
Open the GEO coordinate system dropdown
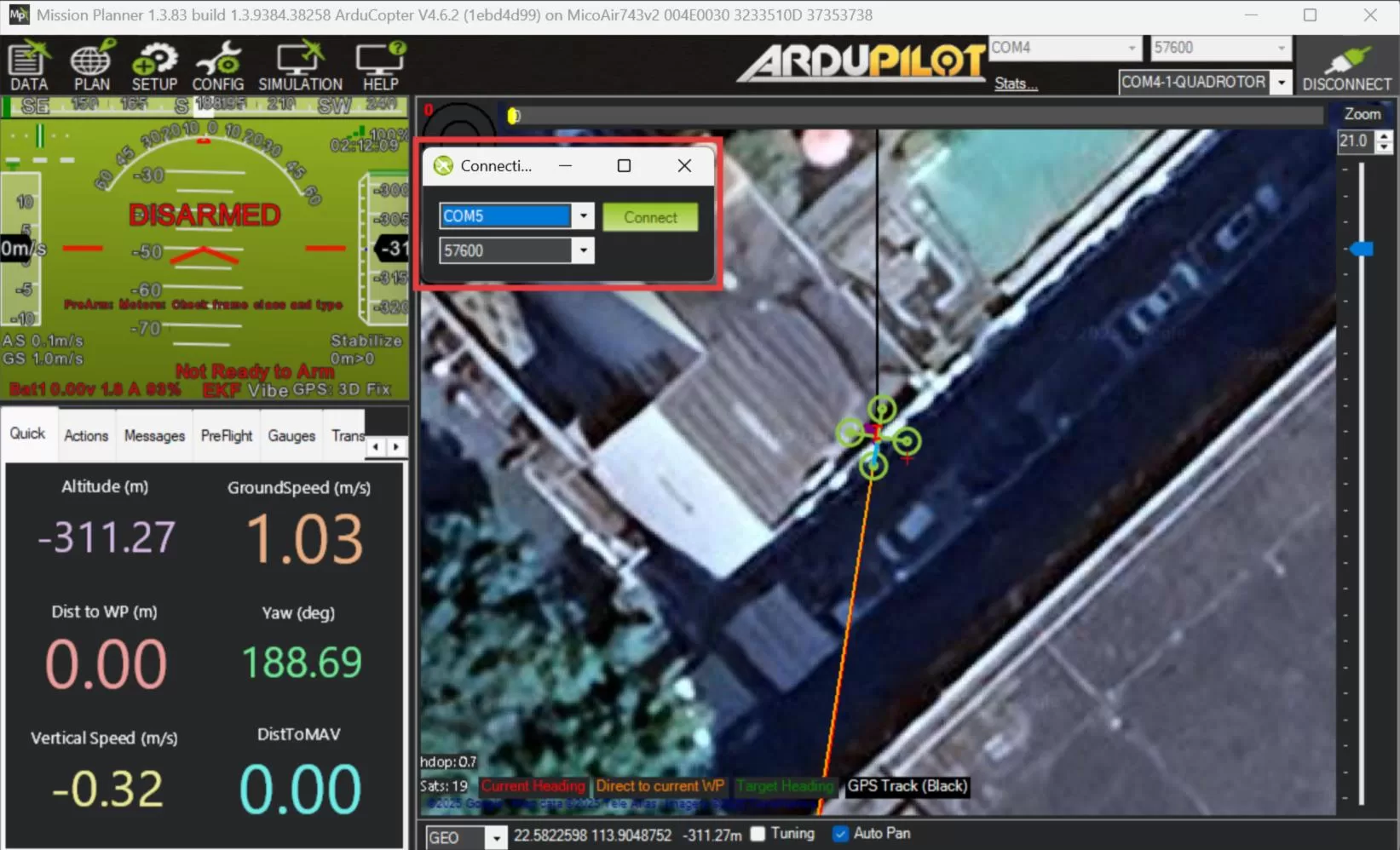tap(496, 838)
